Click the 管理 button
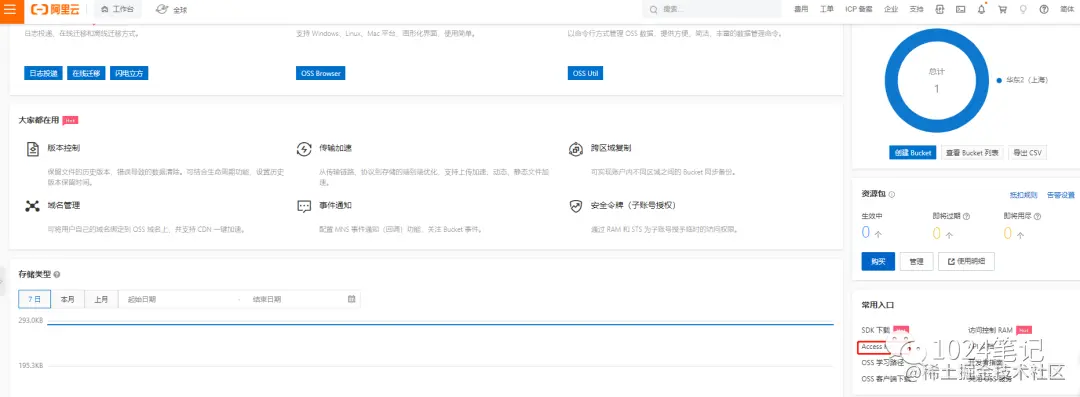 coord(916,261)
